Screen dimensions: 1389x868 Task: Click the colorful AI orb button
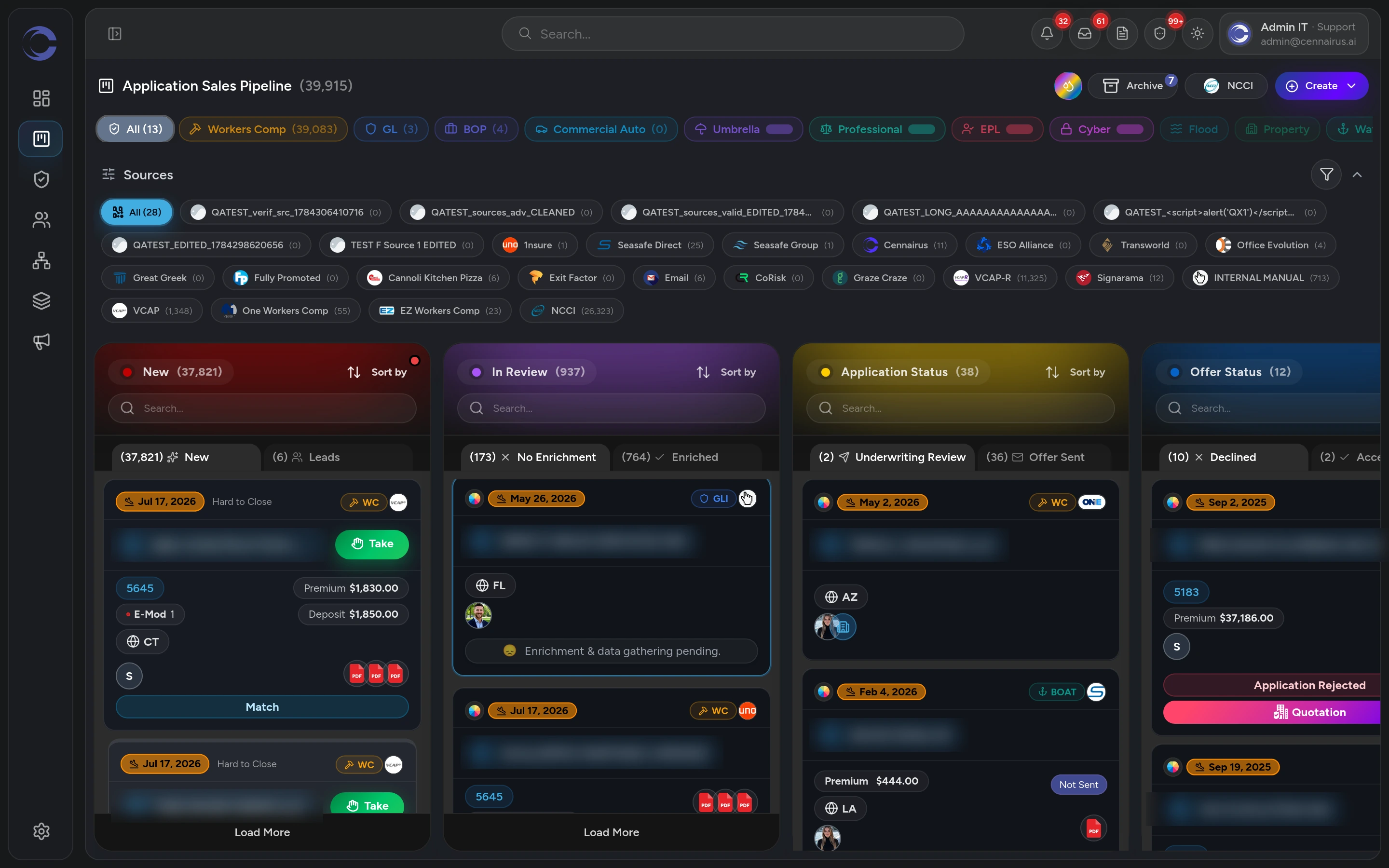pyautogui.click(x=1068, y=85)
